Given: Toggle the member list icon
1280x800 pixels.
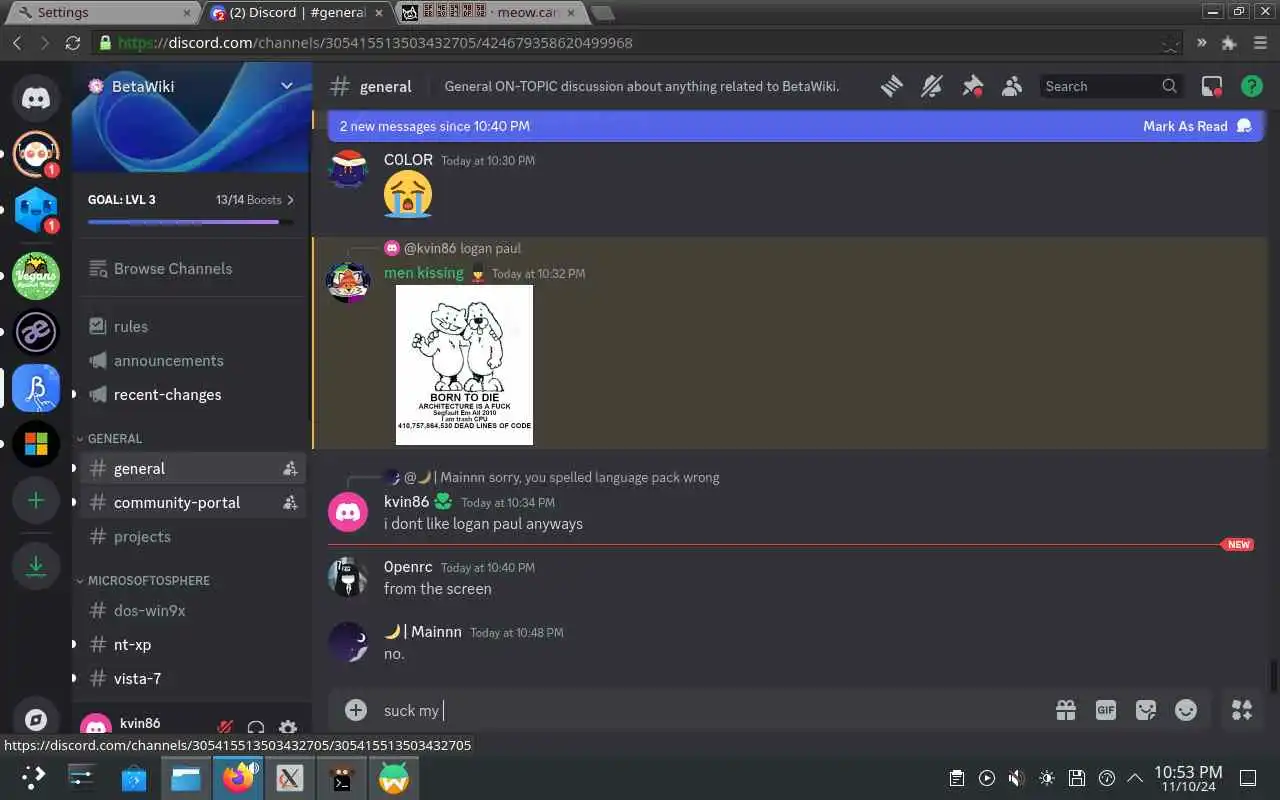Looking at the screenshot, I should tap(1012, 87).
